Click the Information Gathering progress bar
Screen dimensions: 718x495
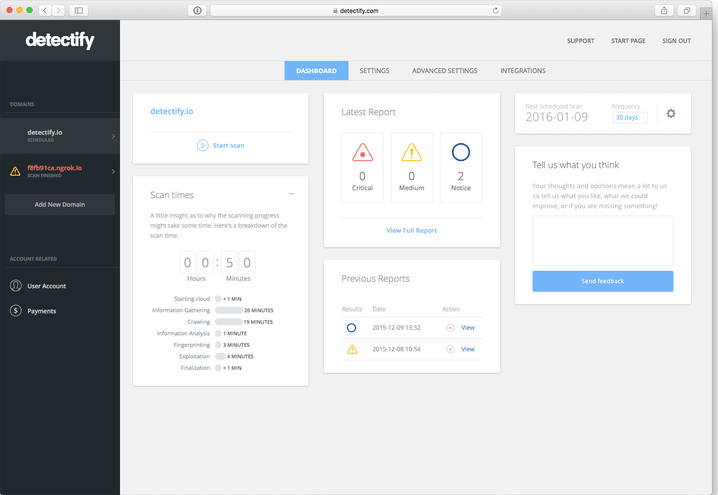coord(228,310)
